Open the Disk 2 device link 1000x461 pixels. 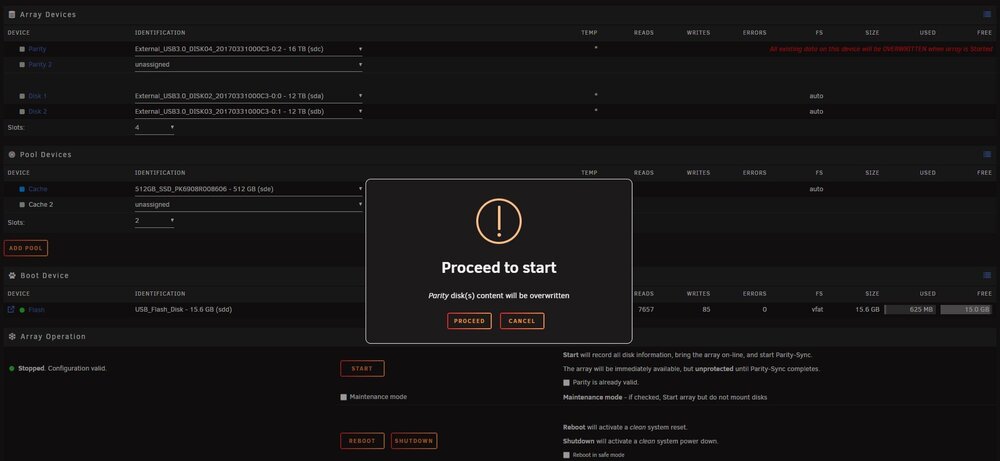38,112
